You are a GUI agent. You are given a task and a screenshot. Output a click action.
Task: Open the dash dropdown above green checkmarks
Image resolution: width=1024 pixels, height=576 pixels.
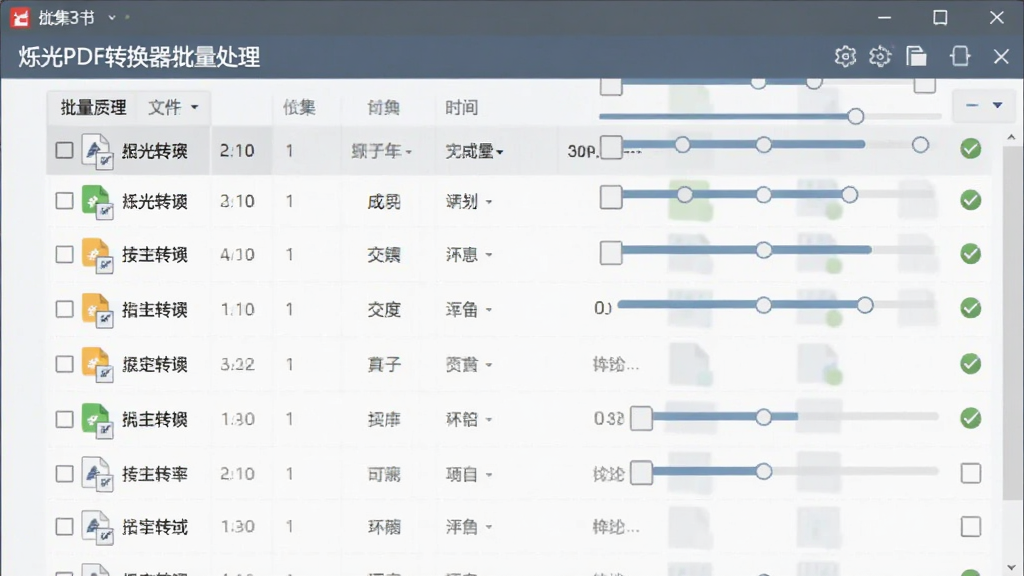click(x=984, y=105)
